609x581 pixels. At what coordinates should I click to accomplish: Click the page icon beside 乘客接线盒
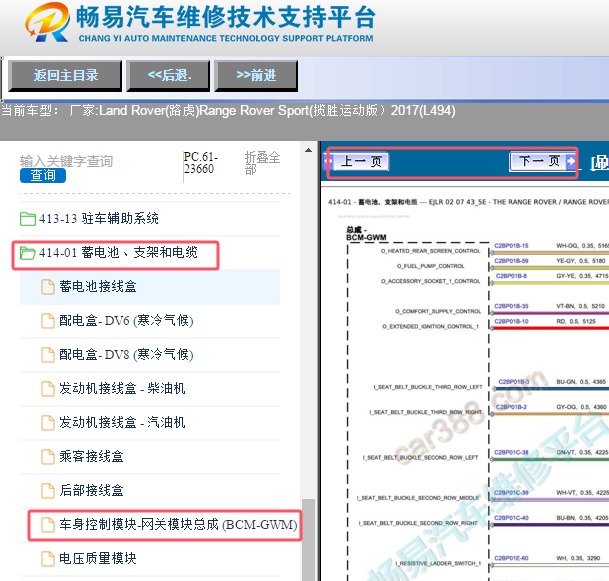(48, 457)
